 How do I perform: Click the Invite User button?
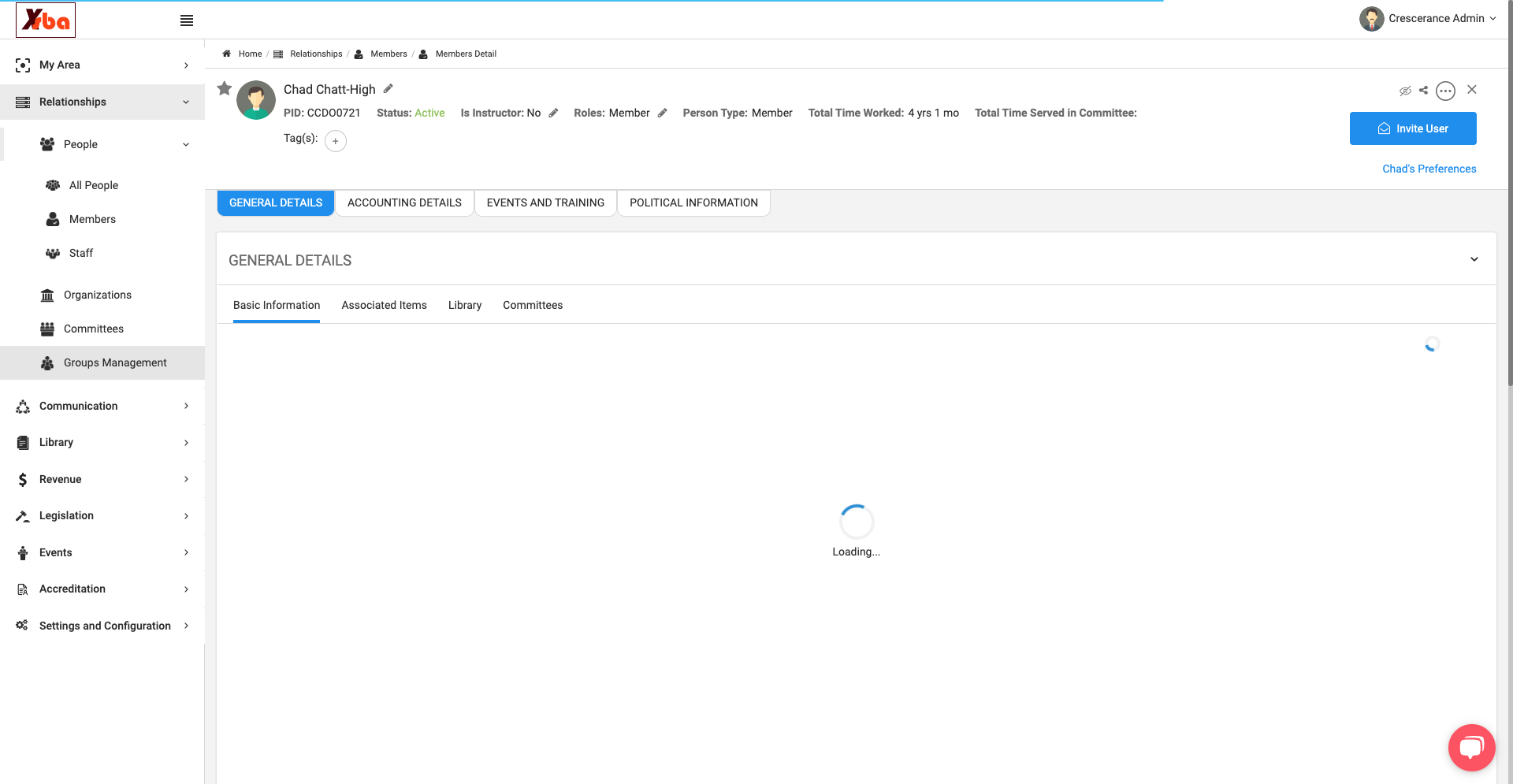coord(1413,128)
